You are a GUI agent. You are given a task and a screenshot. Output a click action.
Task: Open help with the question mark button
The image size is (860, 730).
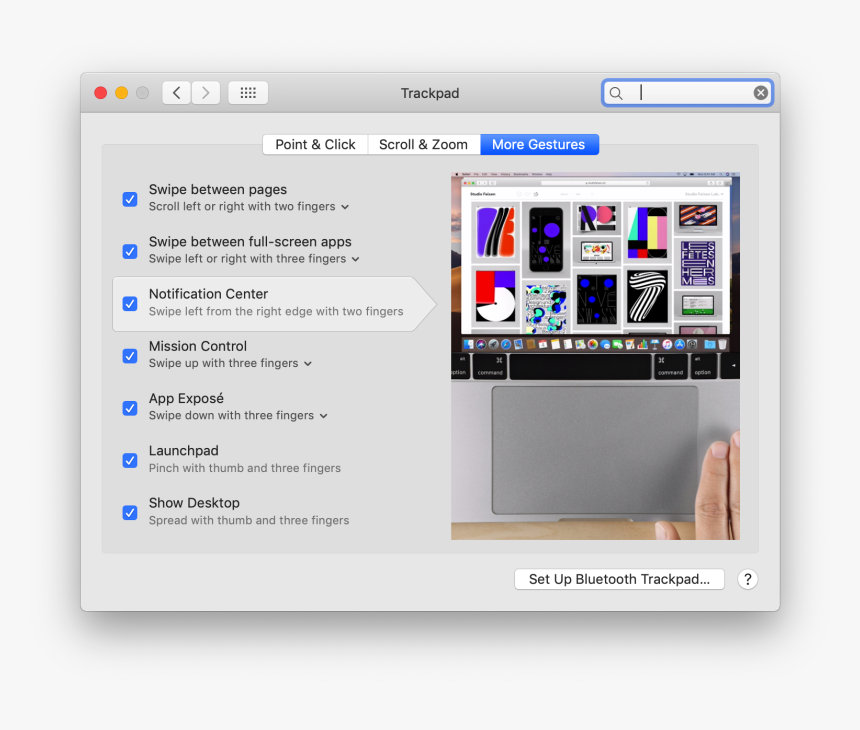point(747,579)
